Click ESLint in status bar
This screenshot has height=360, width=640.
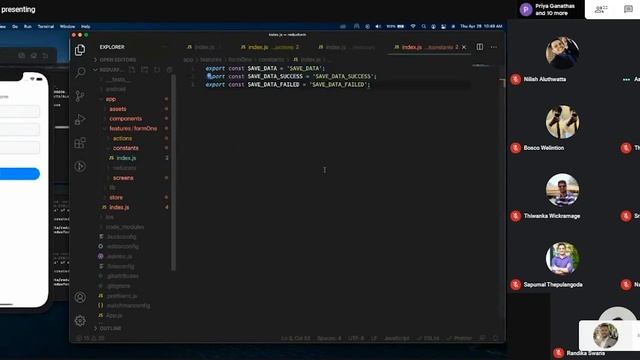(428, 338)
